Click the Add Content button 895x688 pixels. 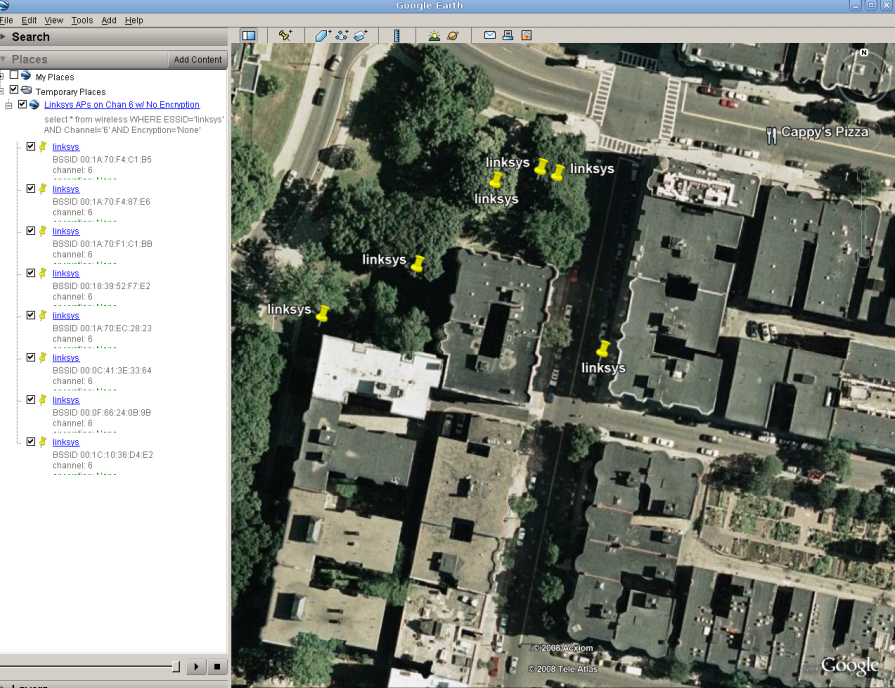(197, 59)
